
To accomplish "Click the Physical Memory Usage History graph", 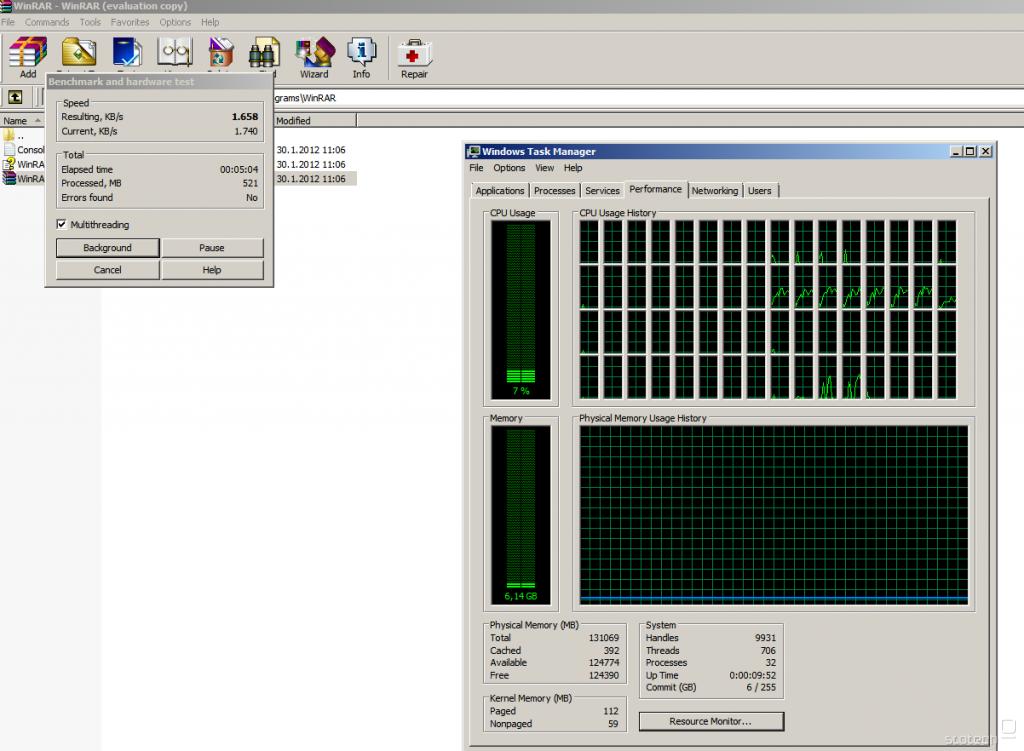I will pyautogui.click(x=774, y=515).
